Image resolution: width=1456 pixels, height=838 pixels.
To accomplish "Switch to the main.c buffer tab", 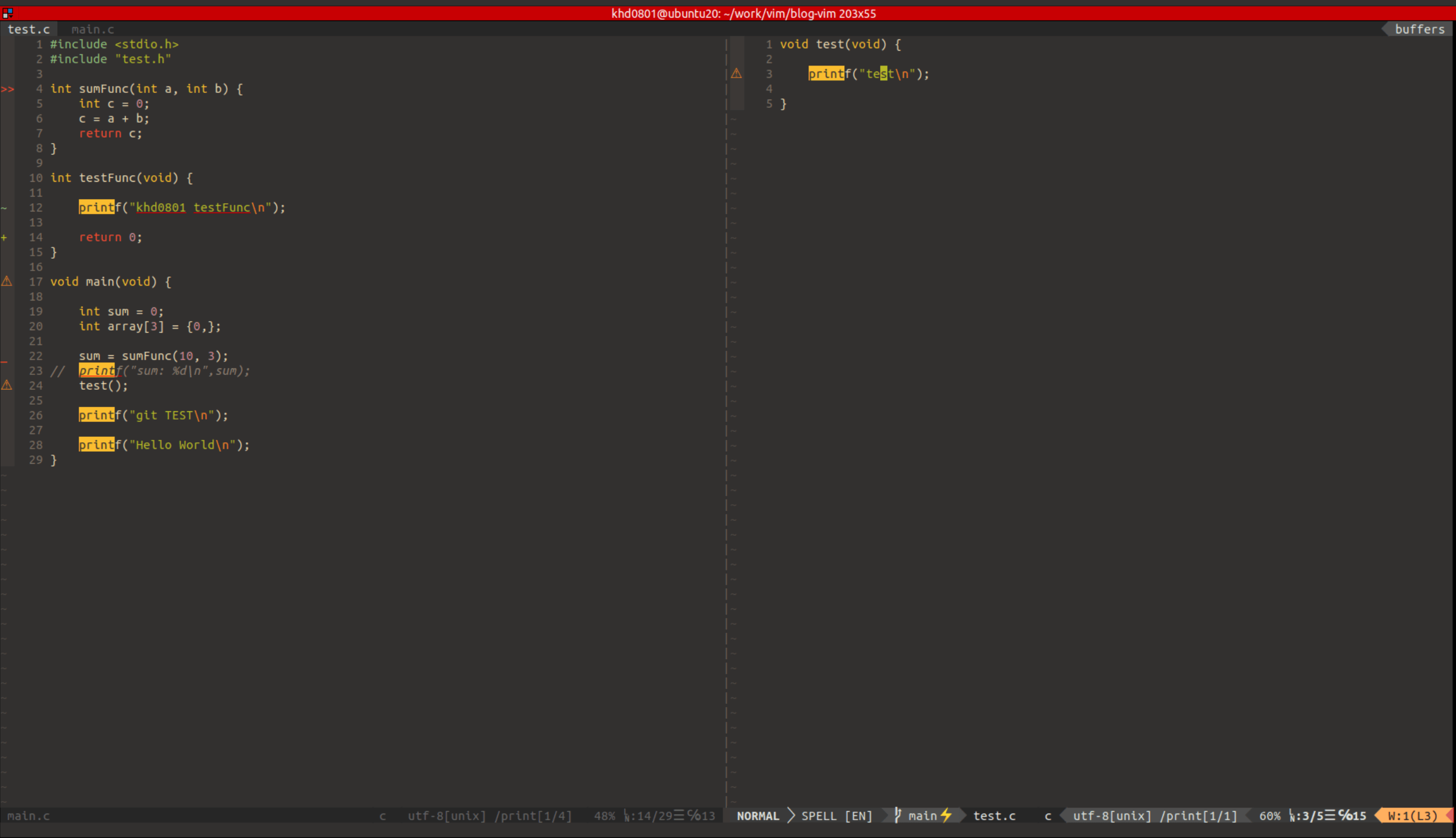I will [x=92, y=29].
